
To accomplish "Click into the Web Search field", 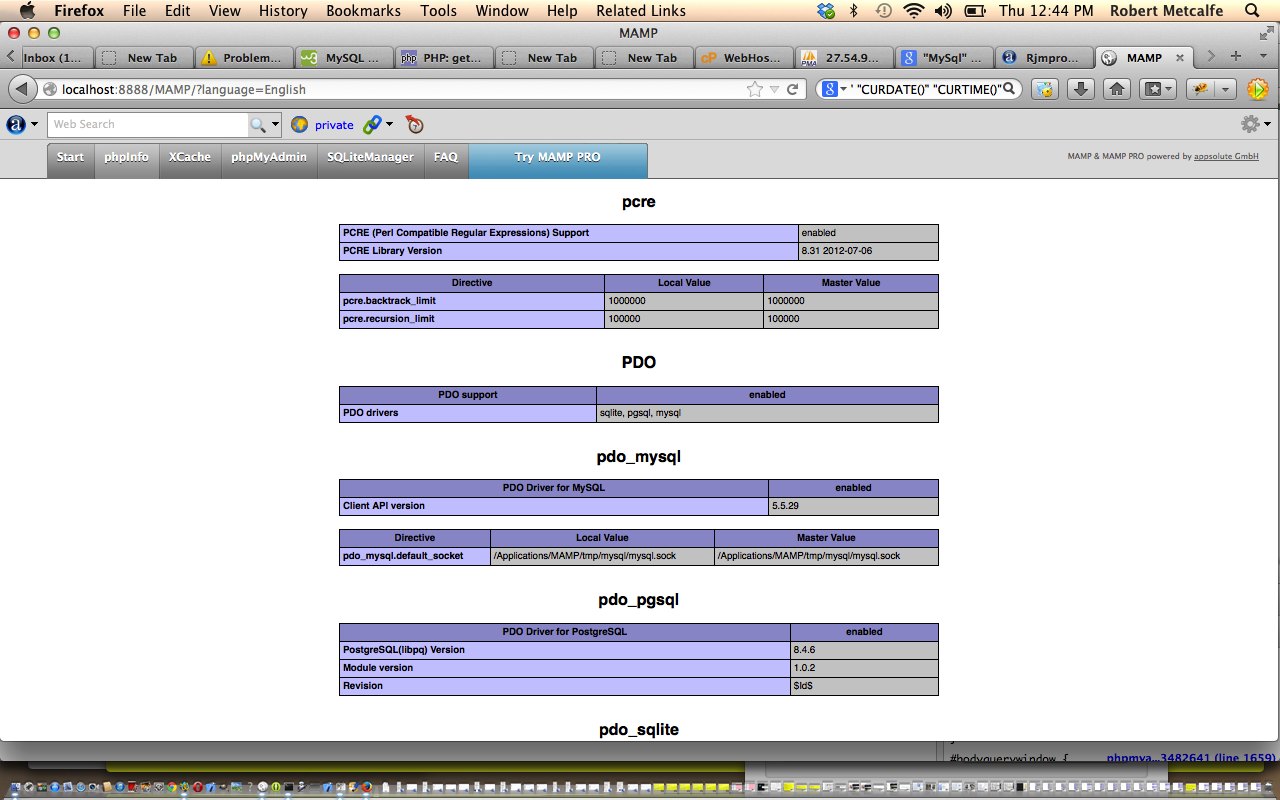I will 148,125.
